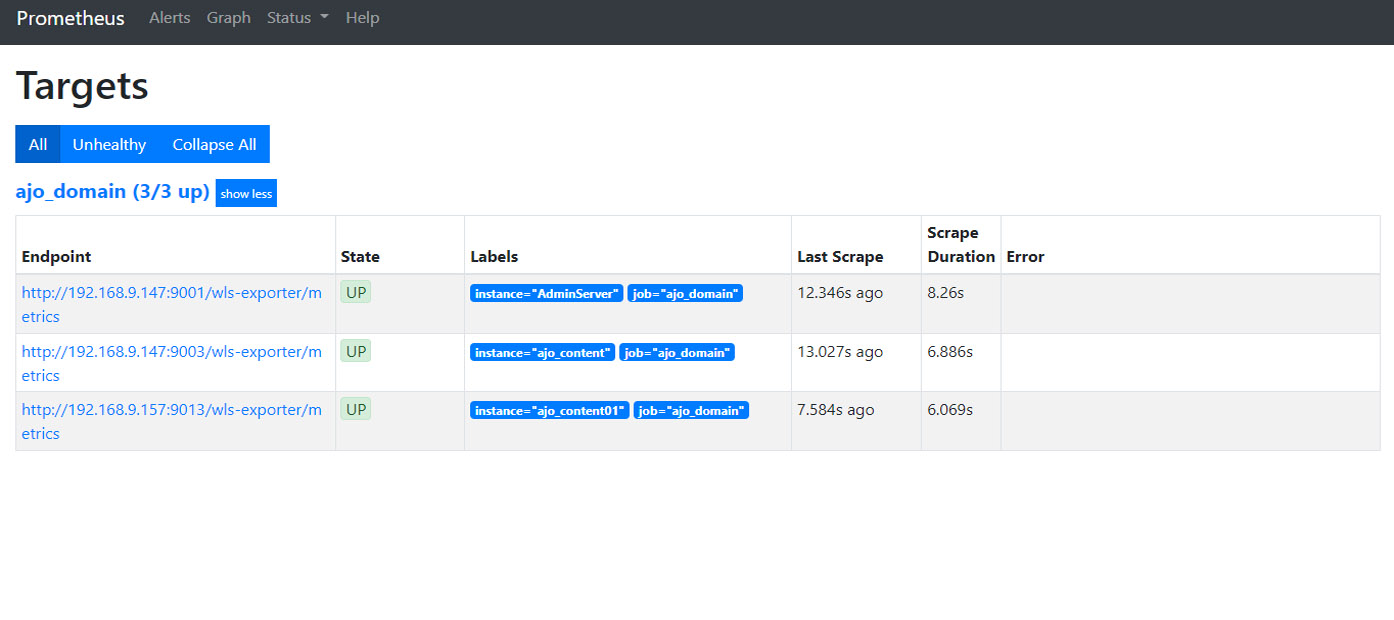Image resolution: width=1394 pixels, height=620 pixels.
Task: Click the instance="ajo_content01" label badge
Action: click(x=549, y=411)
